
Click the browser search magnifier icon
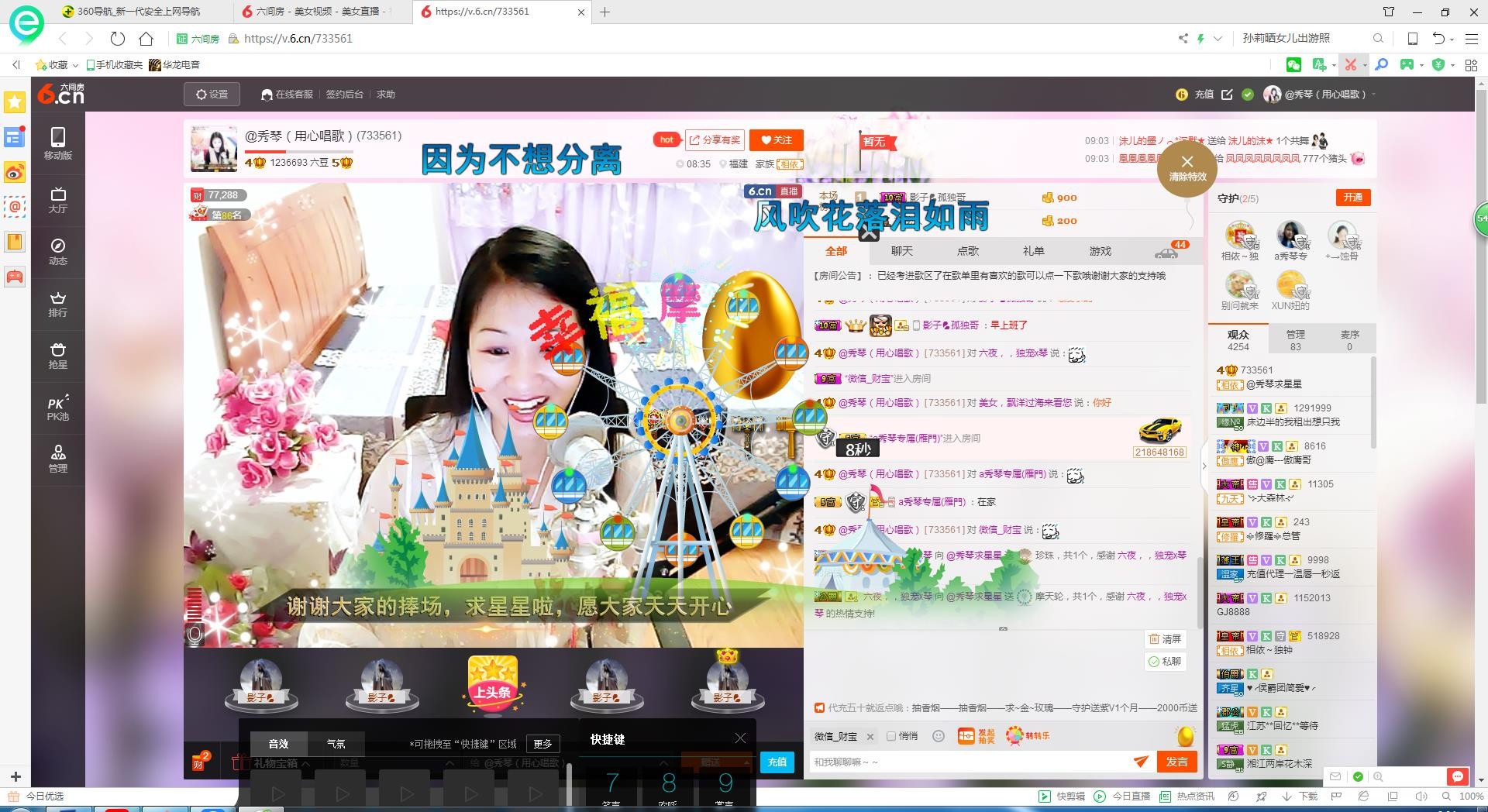pos(1378,38)
